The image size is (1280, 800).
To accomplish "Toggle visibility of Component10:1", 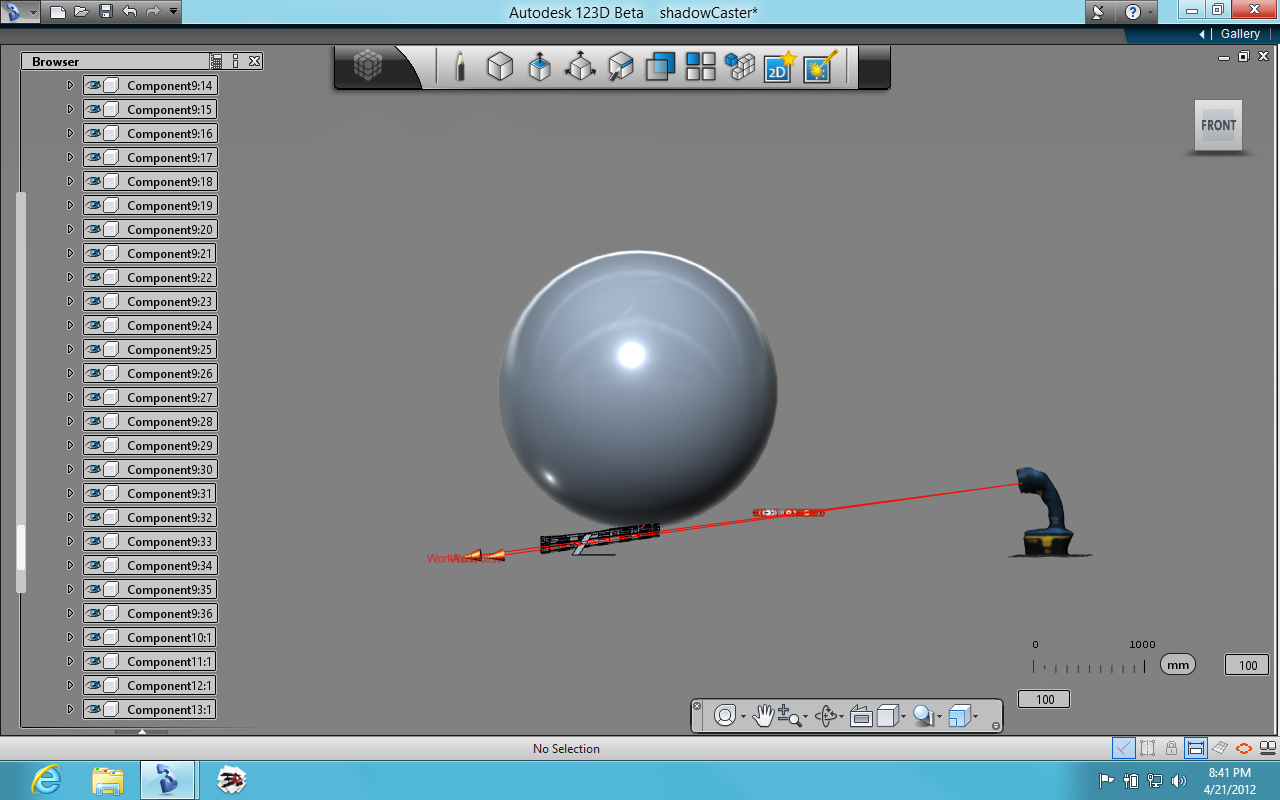I will coord(94,638).
